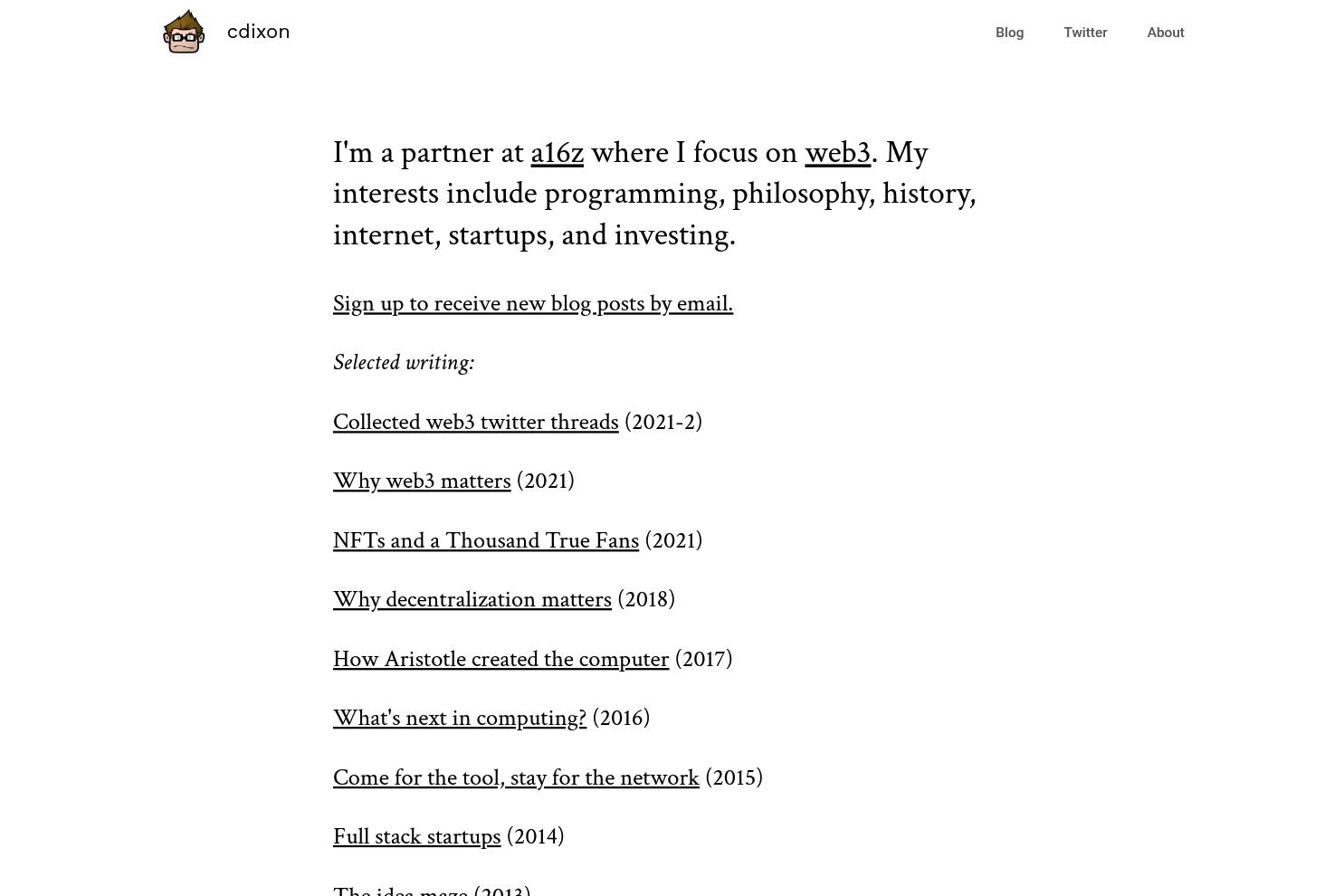Screen dimensions: 1344x896
Task: Click the intro paragraph about programming interests
Action: (653, 193)
